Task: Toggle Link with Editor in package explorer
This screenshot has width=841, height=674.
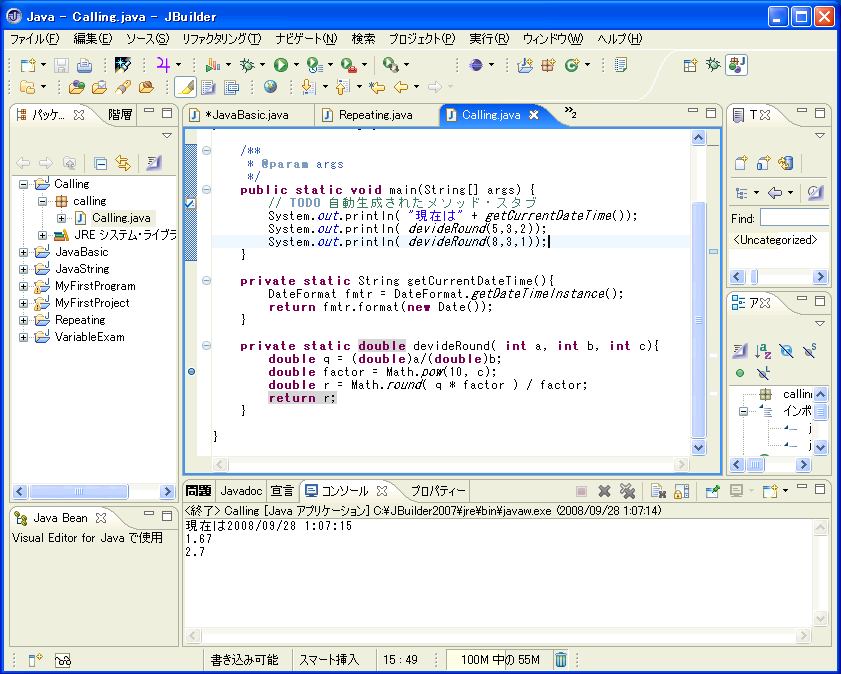Action: (123, 163)
